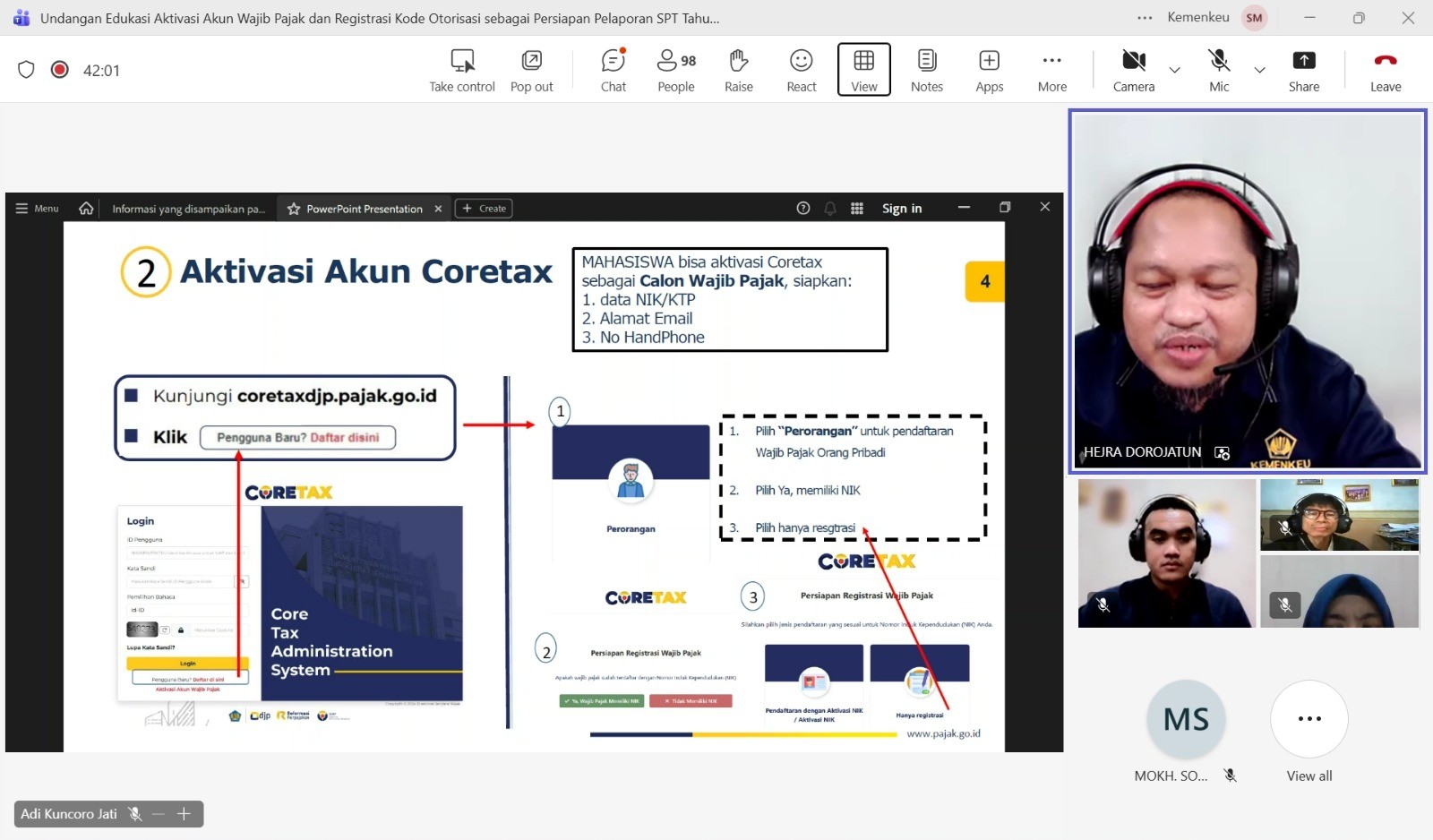Toggle the Camera on
The width and height of the screenshot is (1433, 840).
[x=1133, y=70]
